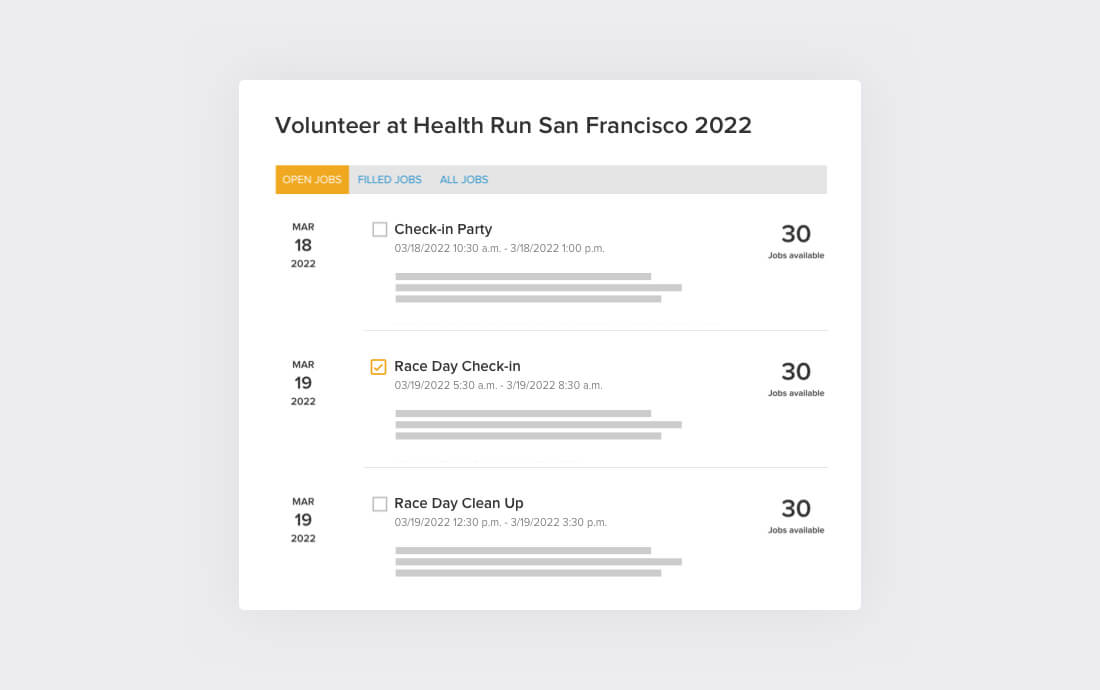Click the Mar 18 2022 date block

pos(303,245)
